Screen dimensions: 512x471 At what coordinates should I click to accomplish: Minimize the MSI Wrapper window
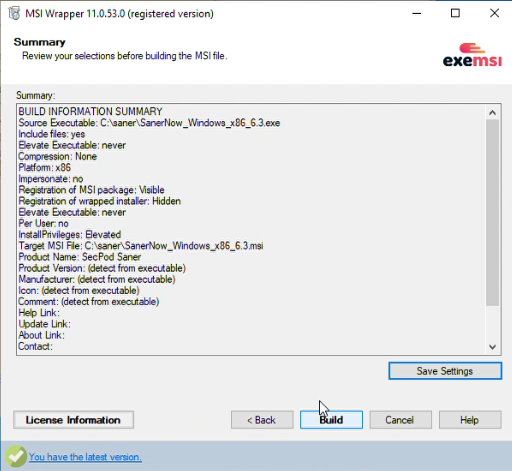pos(417,13)
